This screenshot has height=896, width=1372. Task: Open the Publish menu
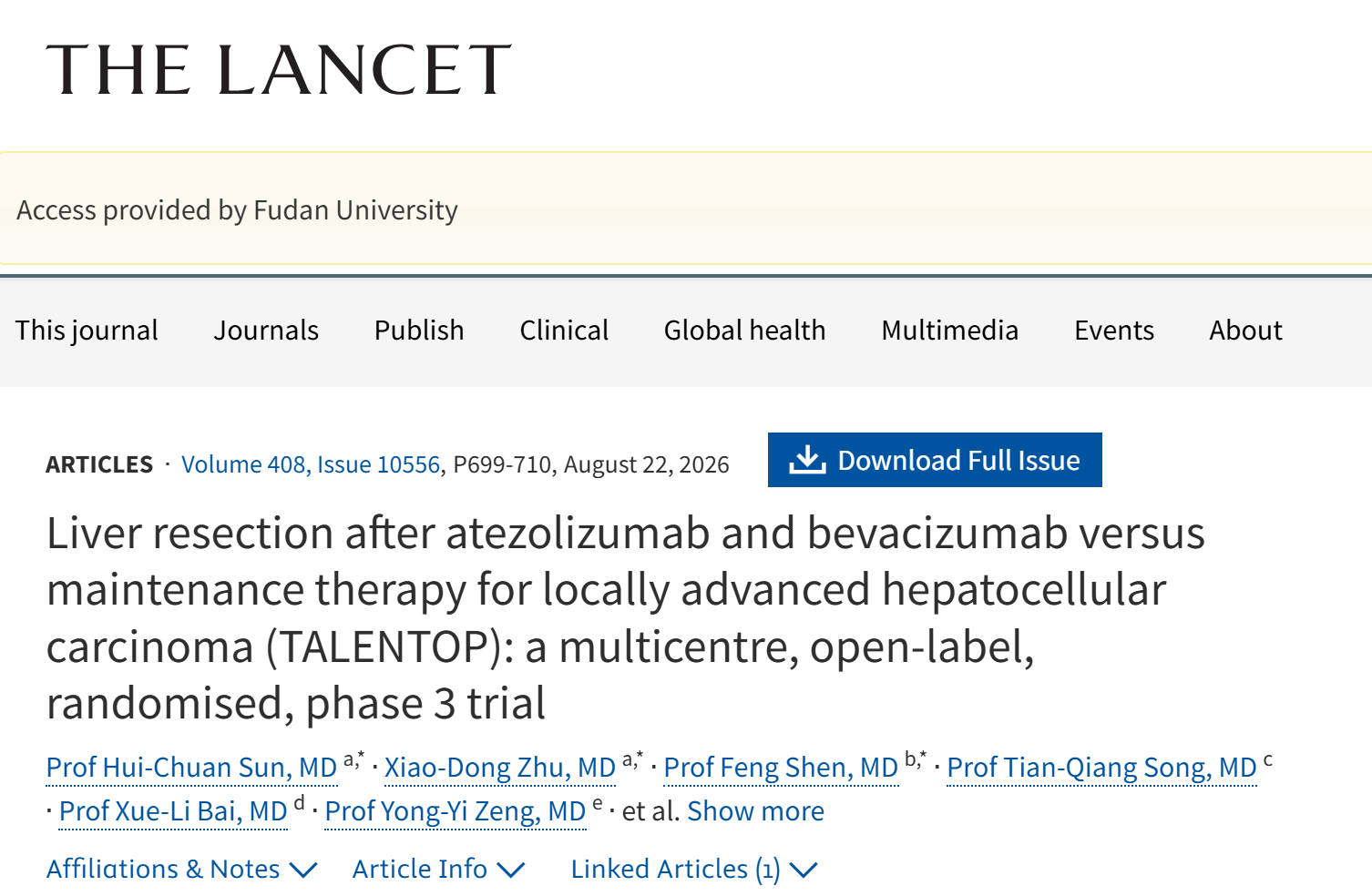419,331
